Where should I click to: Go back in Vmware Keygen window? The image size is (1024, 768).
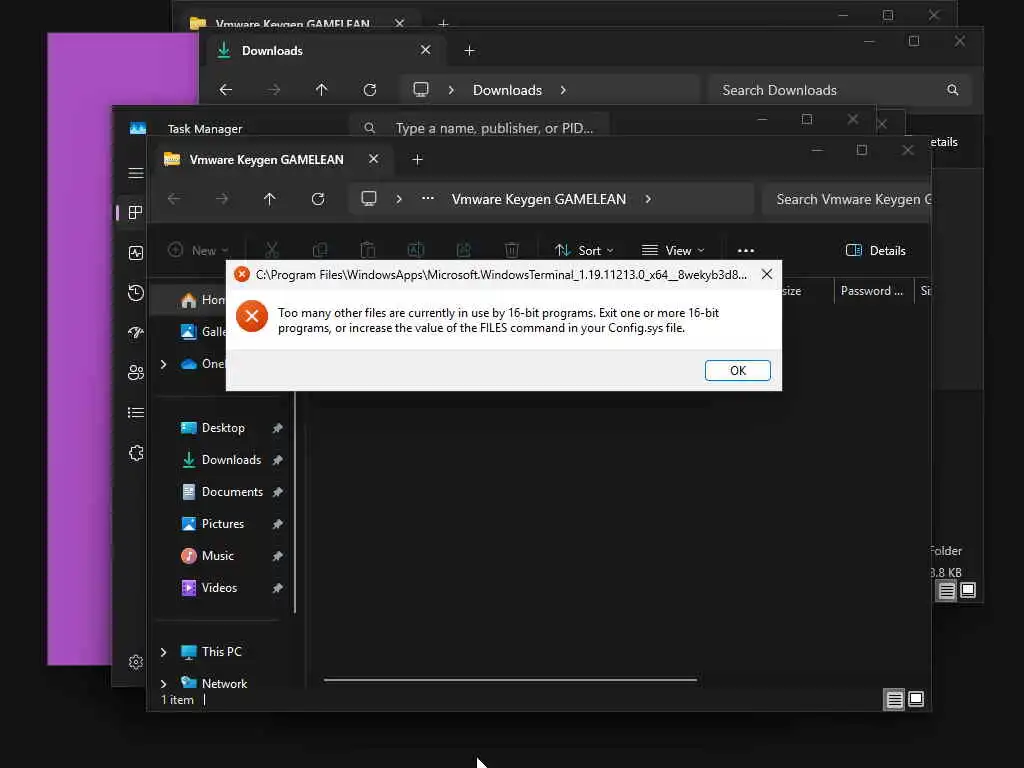click(174, 199)
